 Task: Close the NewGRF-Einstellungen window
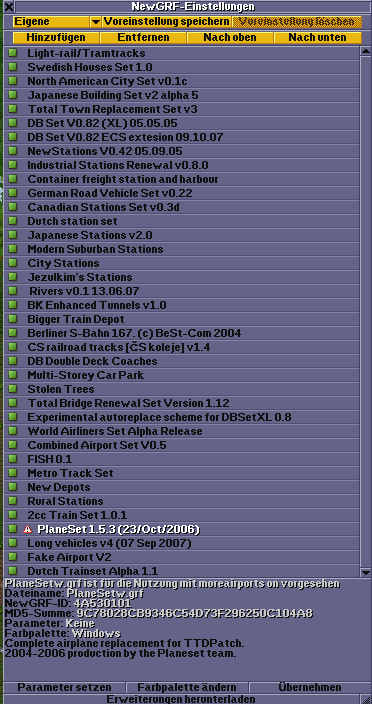click(9, 6)
